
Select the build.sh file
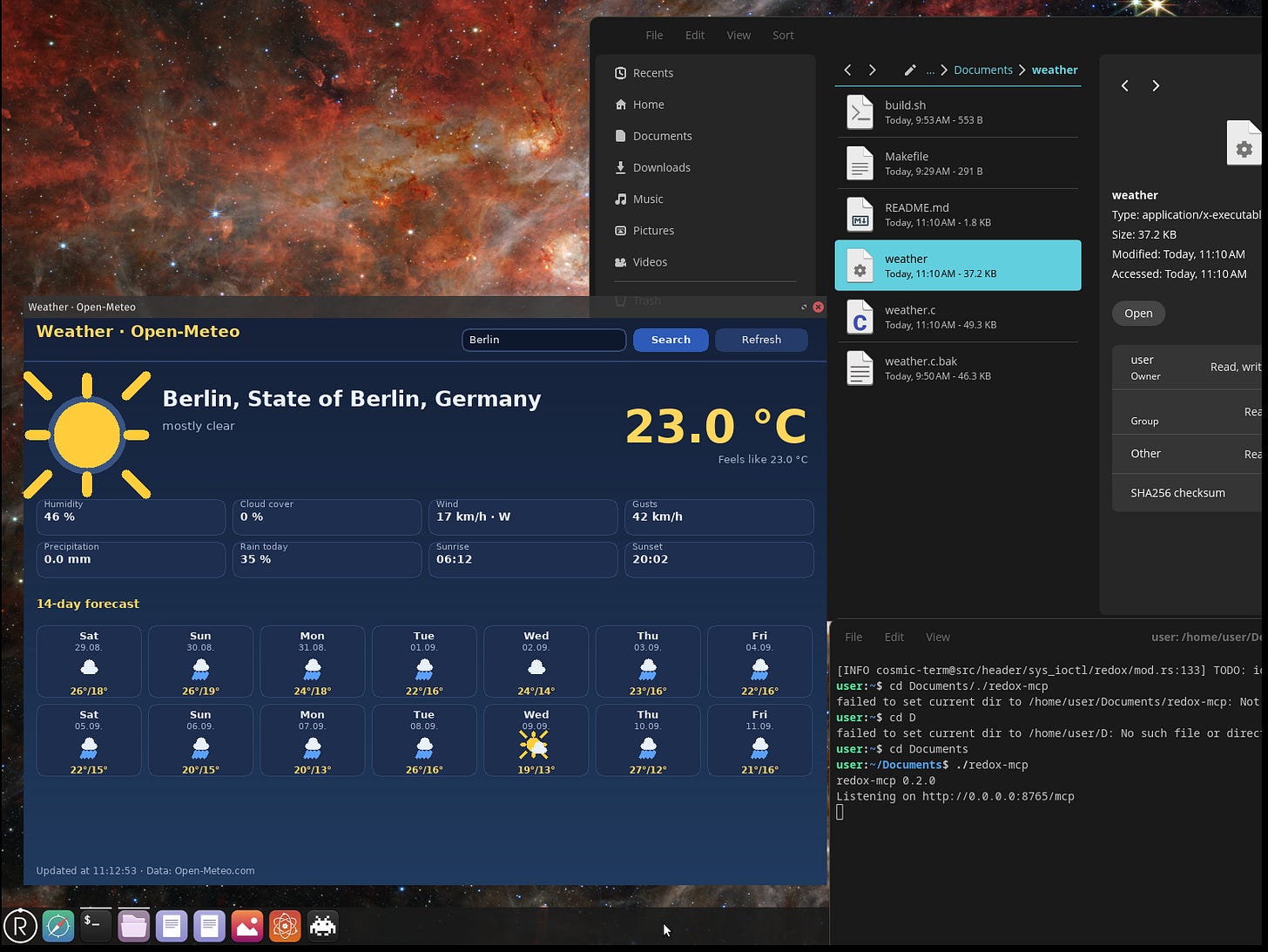click(958, 111)
